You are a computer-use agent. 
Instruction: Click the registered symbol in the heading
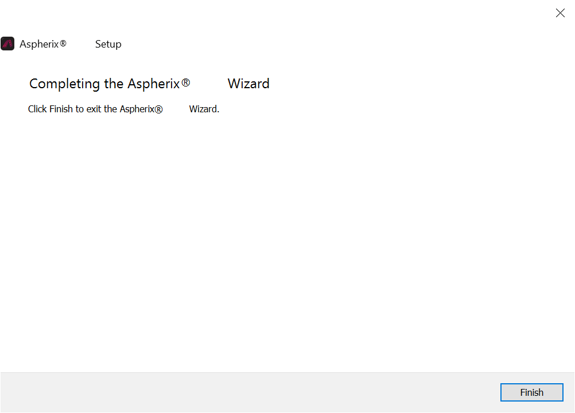tap(186, 83)
